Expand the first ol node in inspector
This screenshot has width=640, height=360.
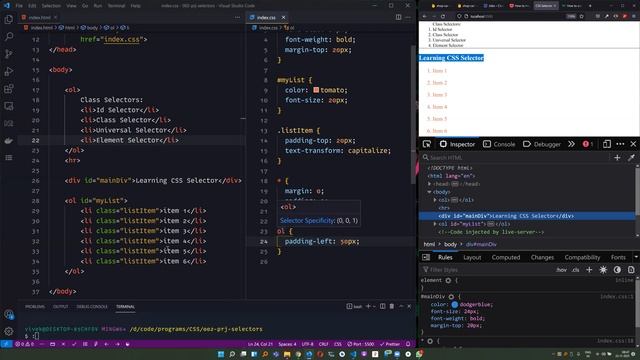(x=435, y=200)
